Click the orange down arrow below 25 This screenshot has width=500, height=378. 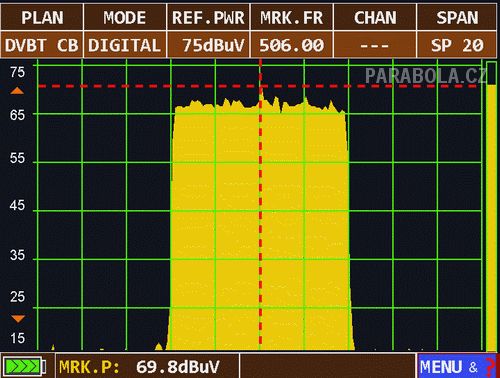pos(18,319)
